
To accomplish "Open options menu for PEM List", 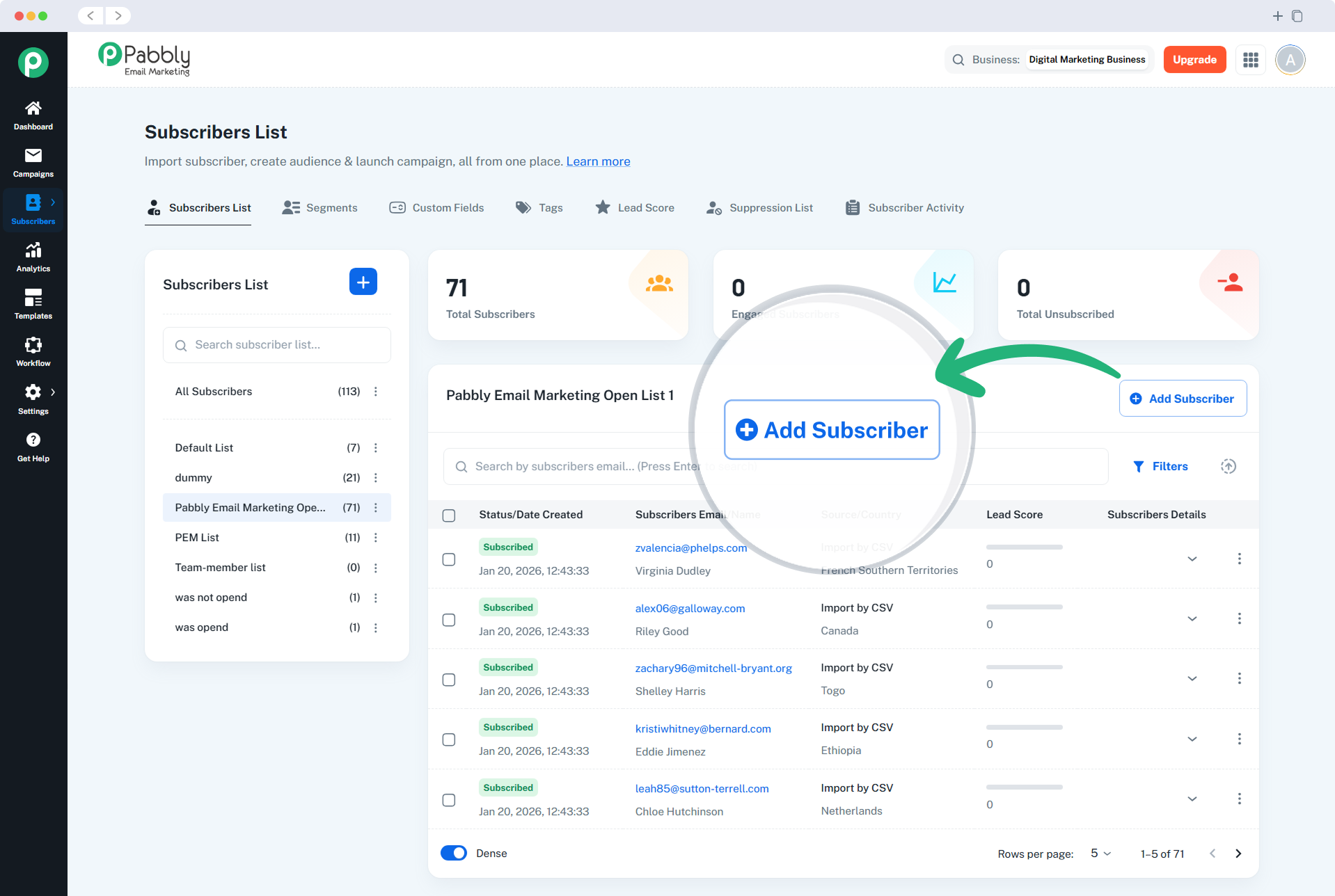I will 376,538.
